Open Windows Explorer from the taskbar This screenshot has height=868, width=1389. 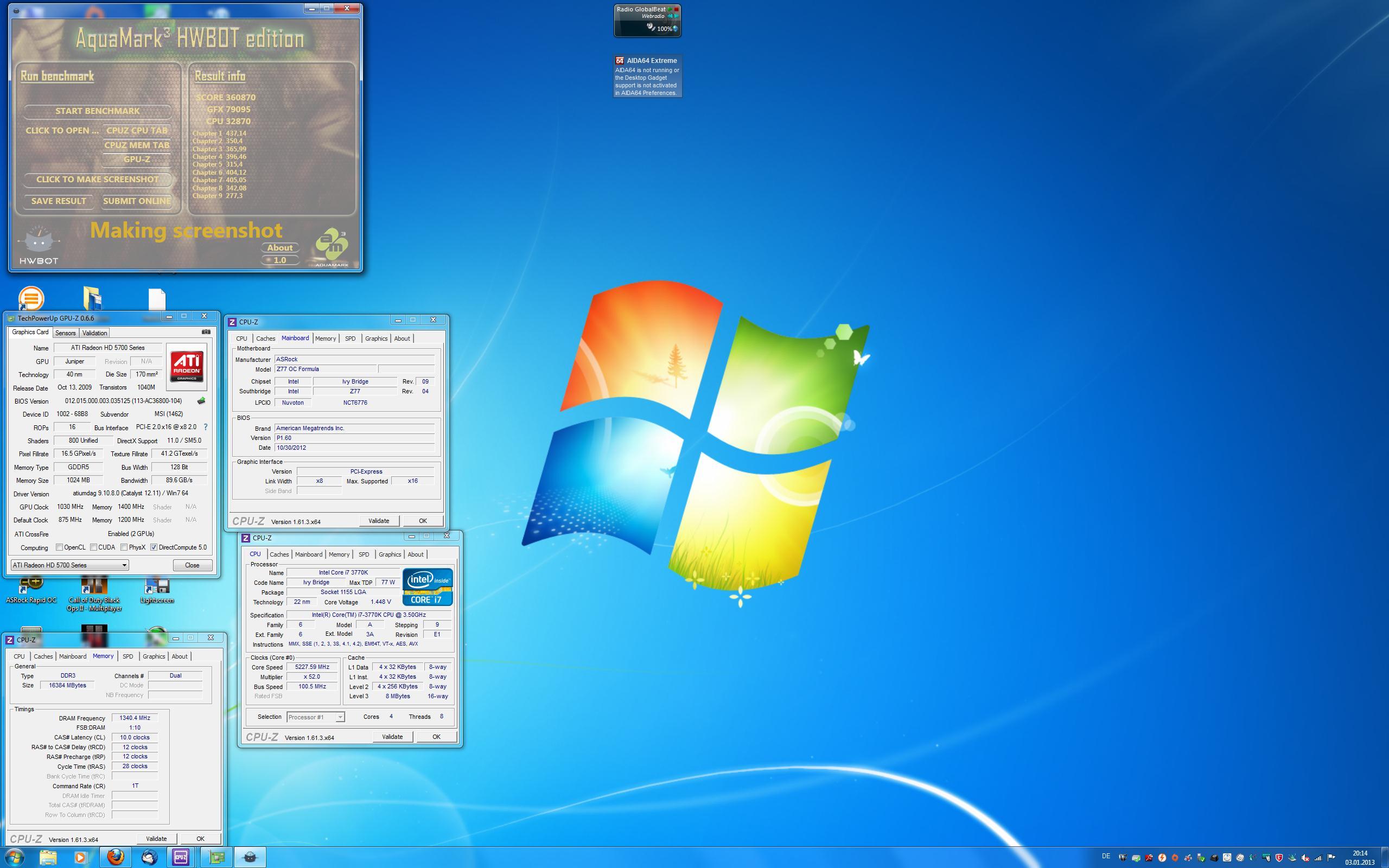48,858
